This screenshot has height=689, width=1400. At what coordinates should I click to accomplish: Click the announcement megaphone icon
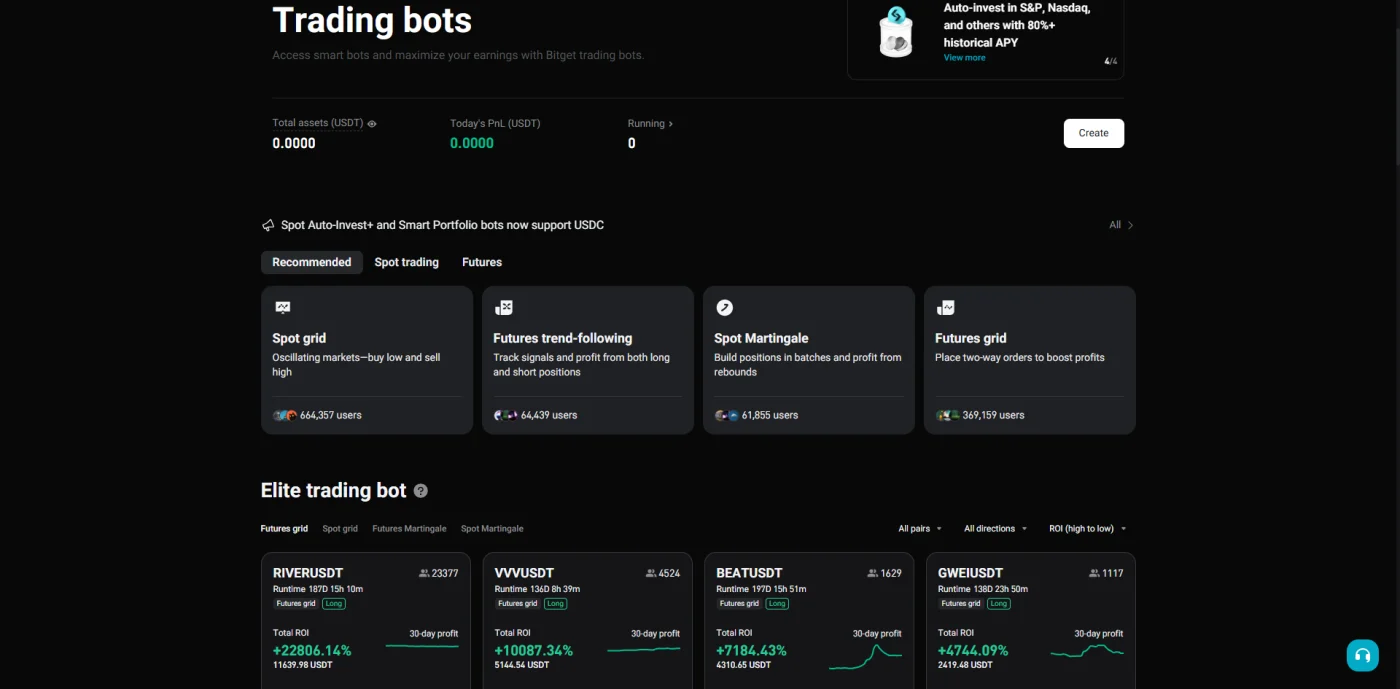coord(268,225)
